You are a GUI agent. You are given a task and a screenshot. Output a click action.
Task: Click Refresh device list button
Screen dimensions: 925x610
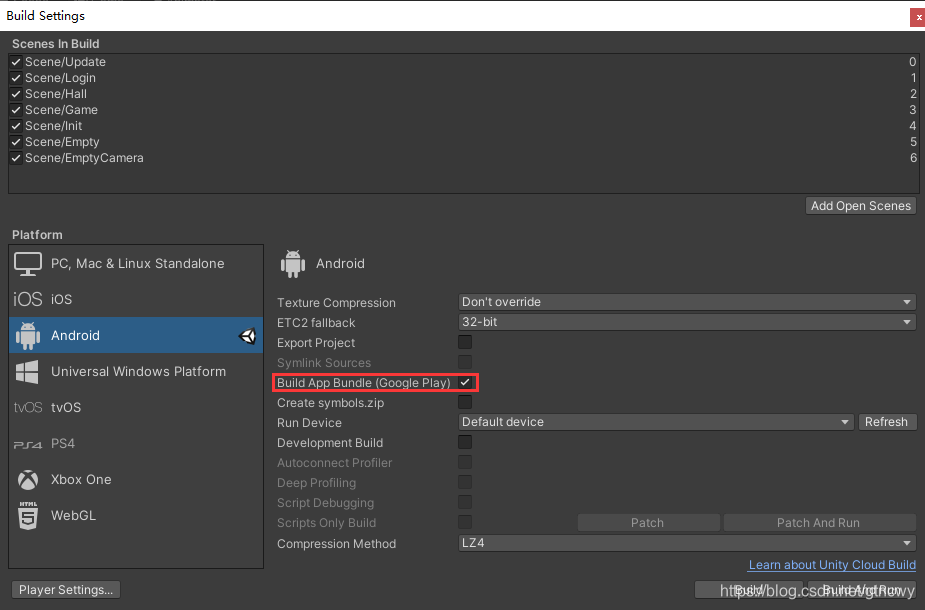click(887, 422)
